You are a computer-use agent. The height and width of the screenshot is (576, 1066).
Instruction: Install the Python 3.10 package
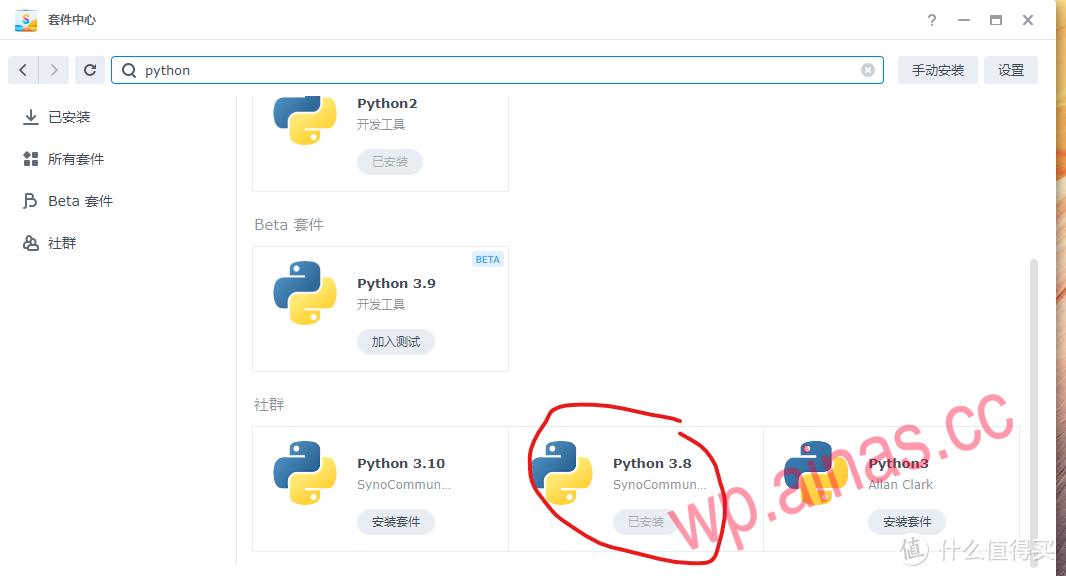(396, 522)
